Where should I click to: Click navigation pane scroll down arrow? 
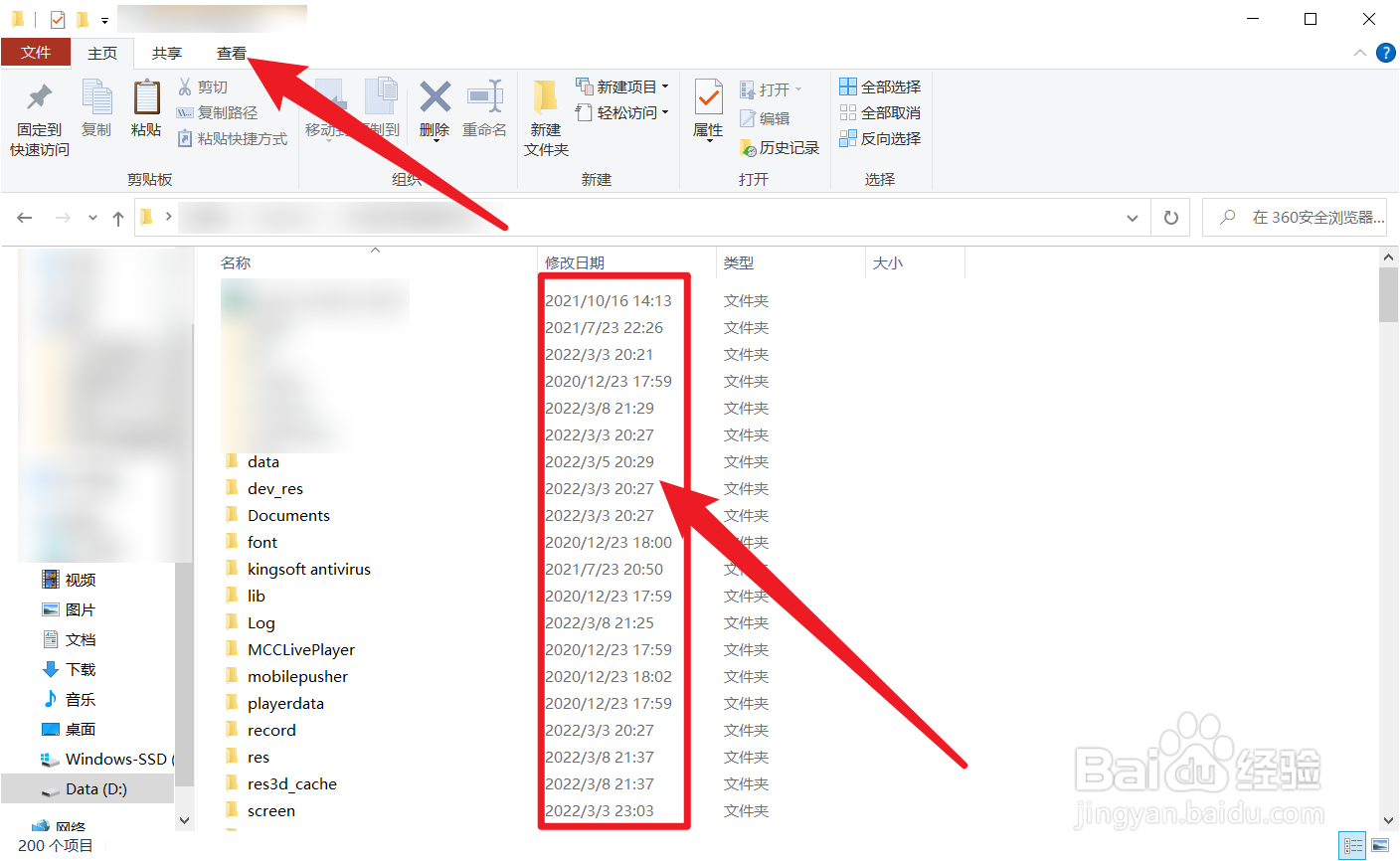(184, 820)
